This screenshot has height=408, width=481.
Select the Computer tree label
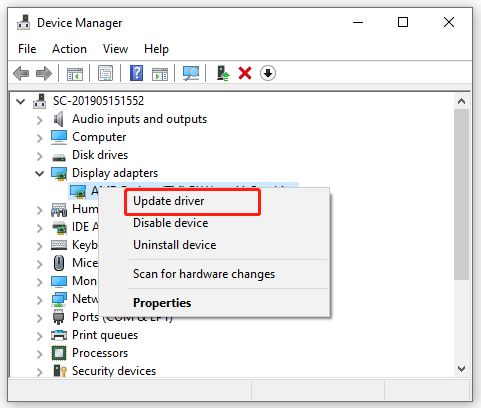pos(99,137)
